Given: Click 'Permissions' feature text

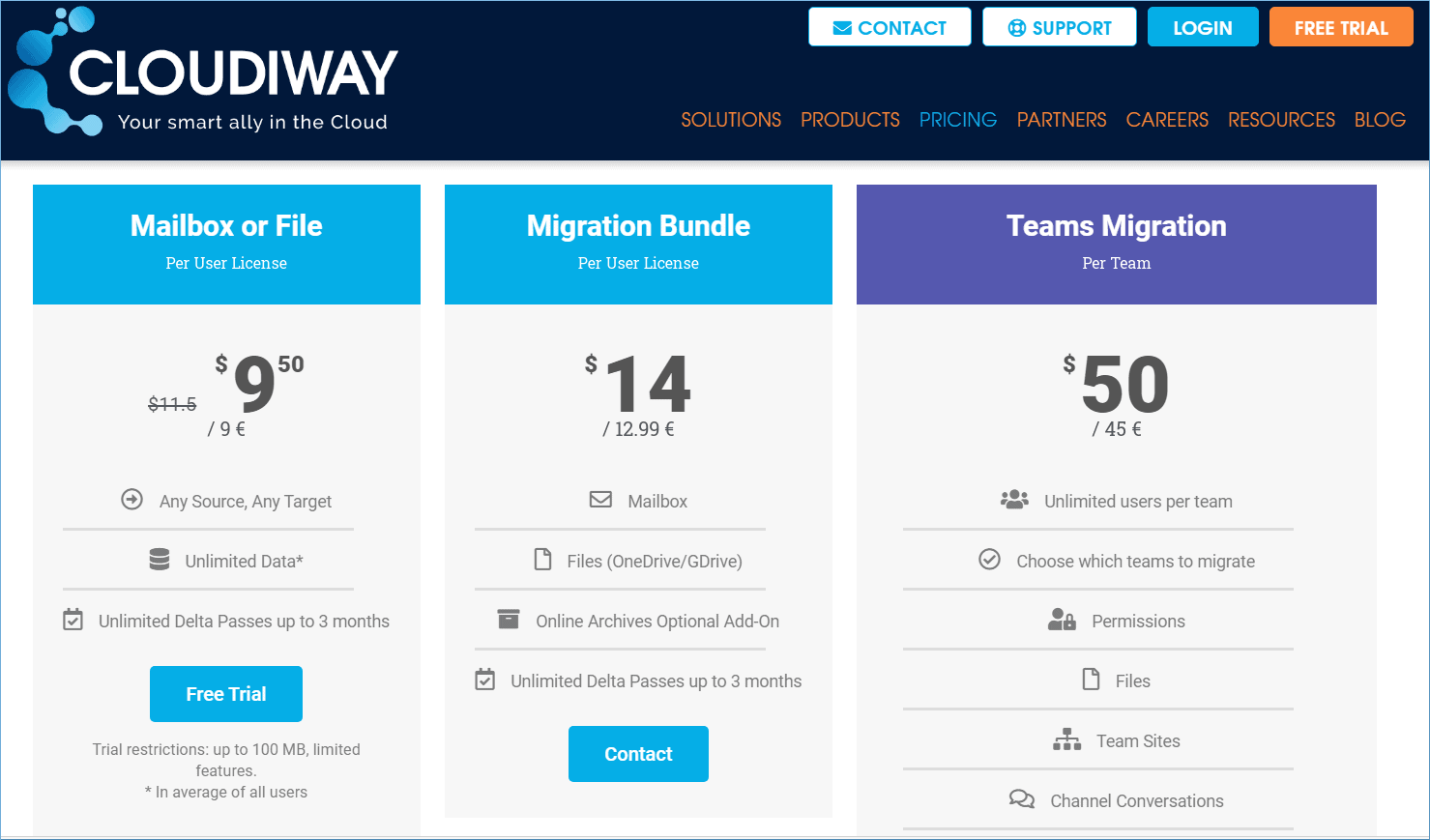Looking at the screenshot, I should 1138,621.
